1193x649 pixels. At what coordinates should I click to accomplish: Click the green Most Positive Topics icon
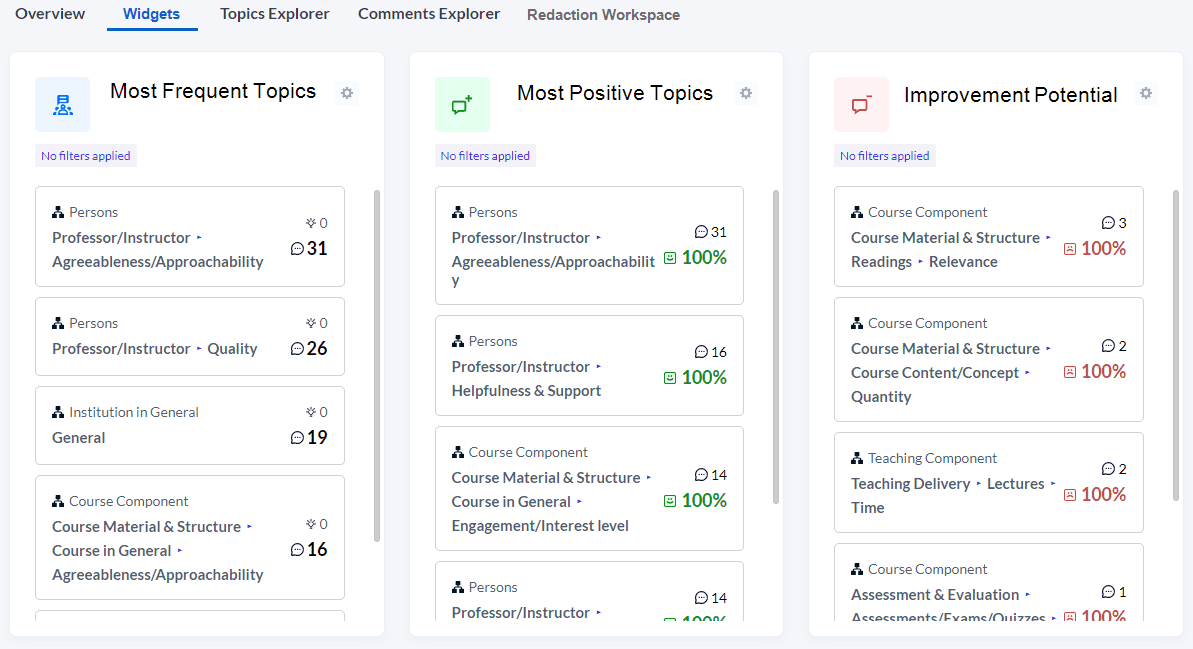(x=462, y=105)
